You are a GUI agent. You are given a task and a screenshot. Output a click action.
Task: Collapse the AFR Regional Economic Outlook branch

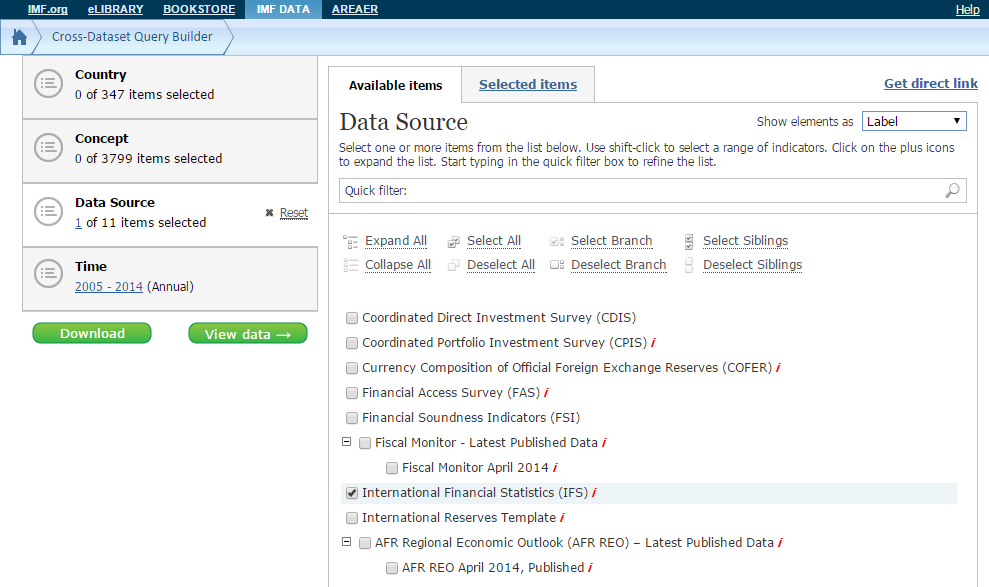pyautogui.click(x=347, y=542)
